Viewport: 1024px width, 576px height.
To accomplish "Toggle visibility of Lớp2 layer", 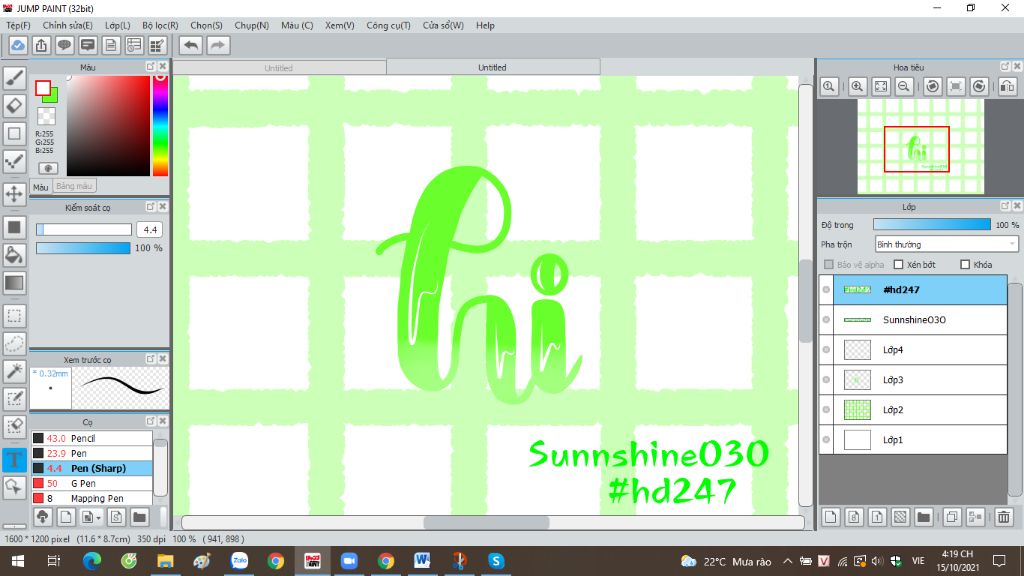I will 826,409.
